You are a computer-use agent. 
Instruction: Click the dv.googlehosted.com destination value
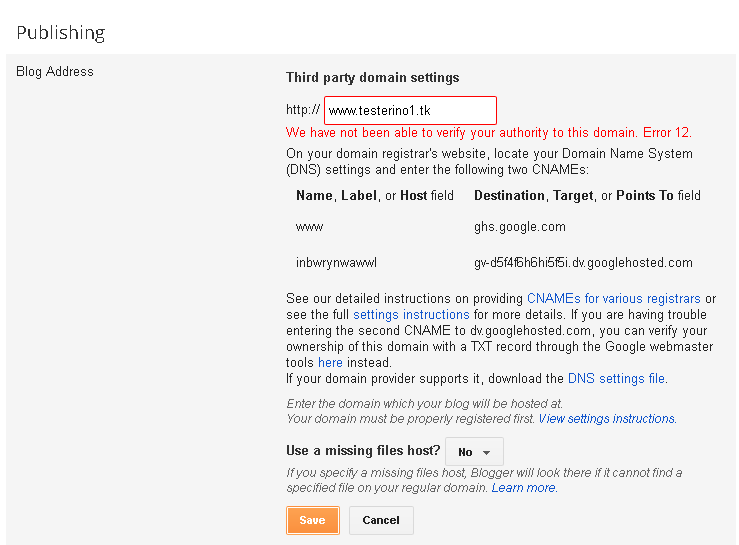coord(583,263)
